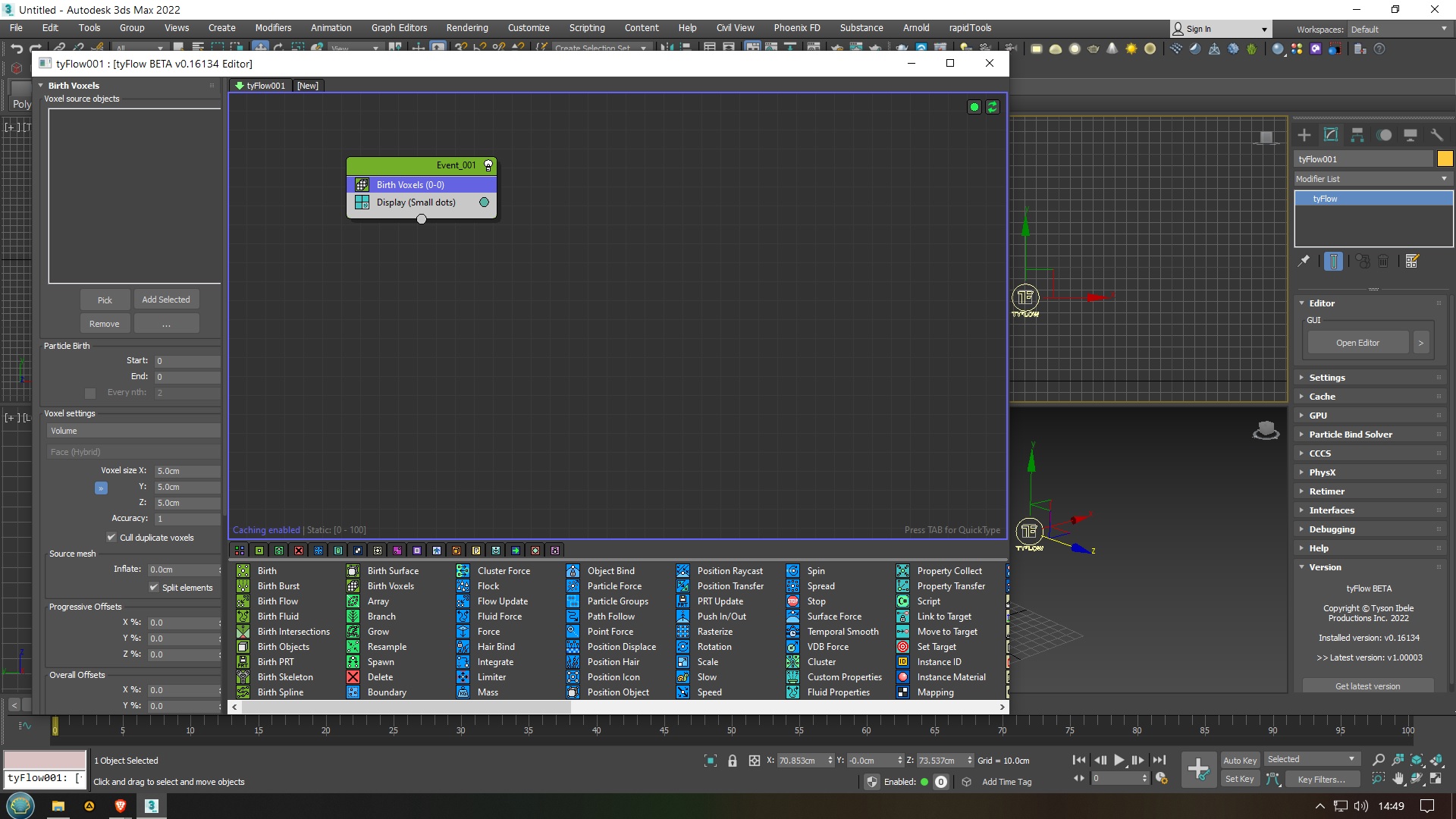This screenshot has width=1456, height=819.
Task: Show all operator categories filter icon
Action: [x=240, y=551]
